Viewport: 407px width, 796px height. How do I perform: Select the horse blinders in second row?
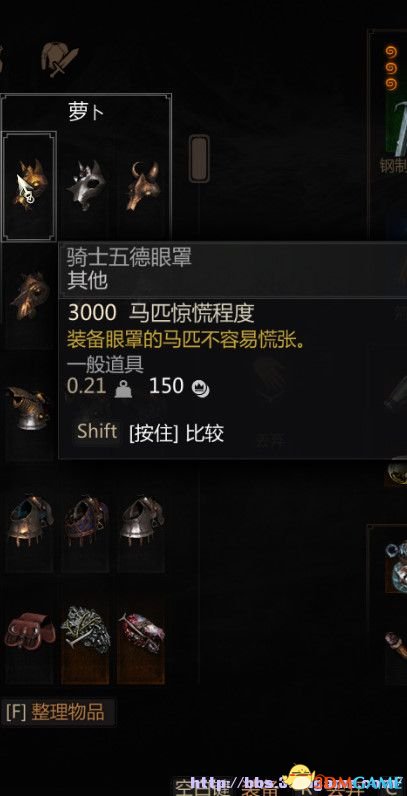point(29,296)
